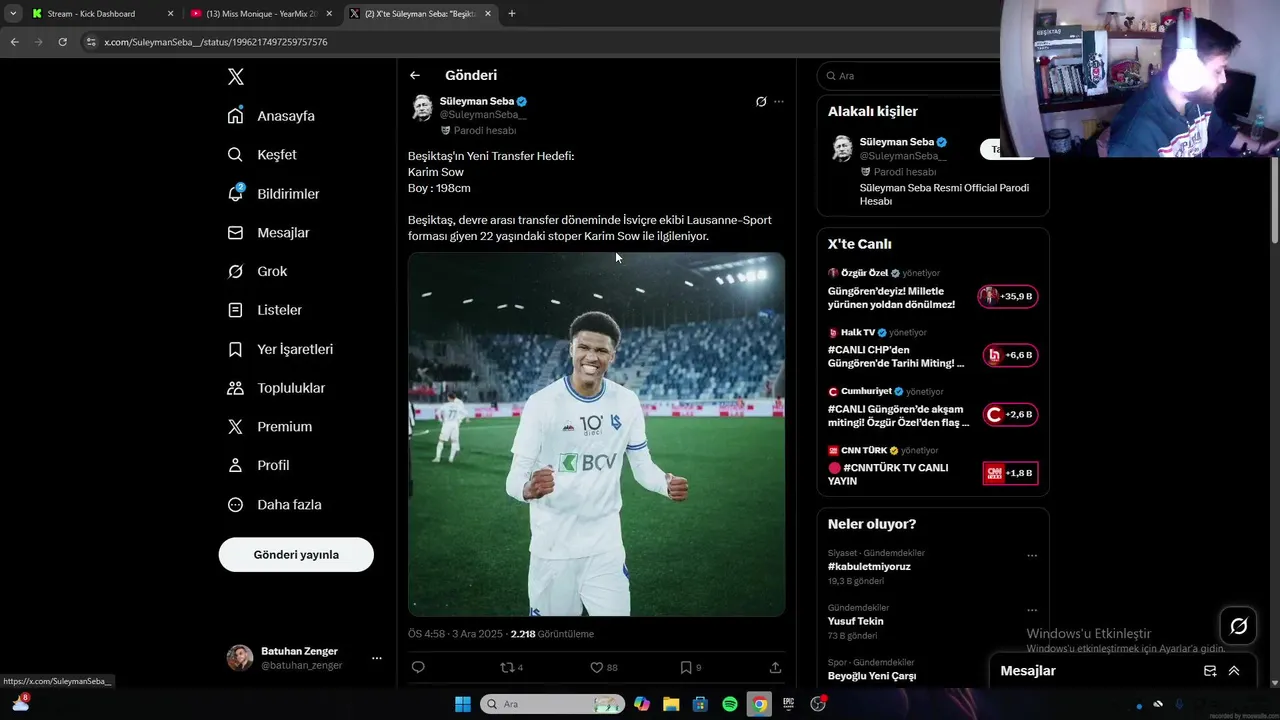
Task: Open Listeler page
Action: (264, 310)
